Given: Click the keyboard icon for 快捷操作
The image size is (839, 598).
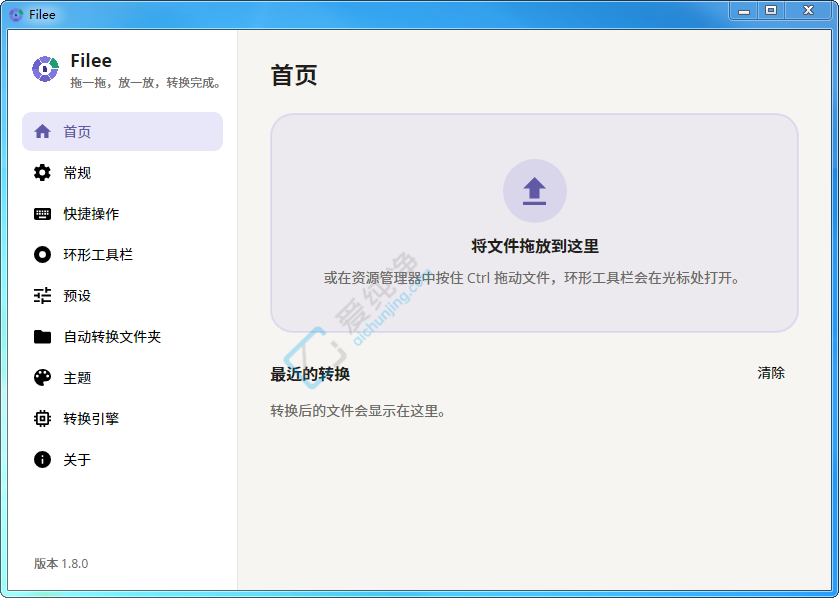Looking at the screenshot, I should [42, 214].
